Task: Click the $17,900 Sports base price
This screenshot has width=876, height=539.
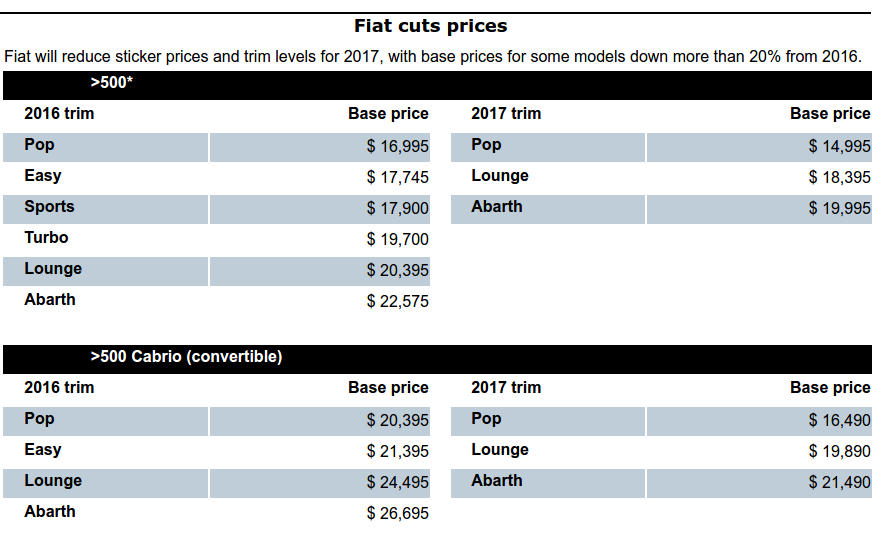Action: pos(398,209)
